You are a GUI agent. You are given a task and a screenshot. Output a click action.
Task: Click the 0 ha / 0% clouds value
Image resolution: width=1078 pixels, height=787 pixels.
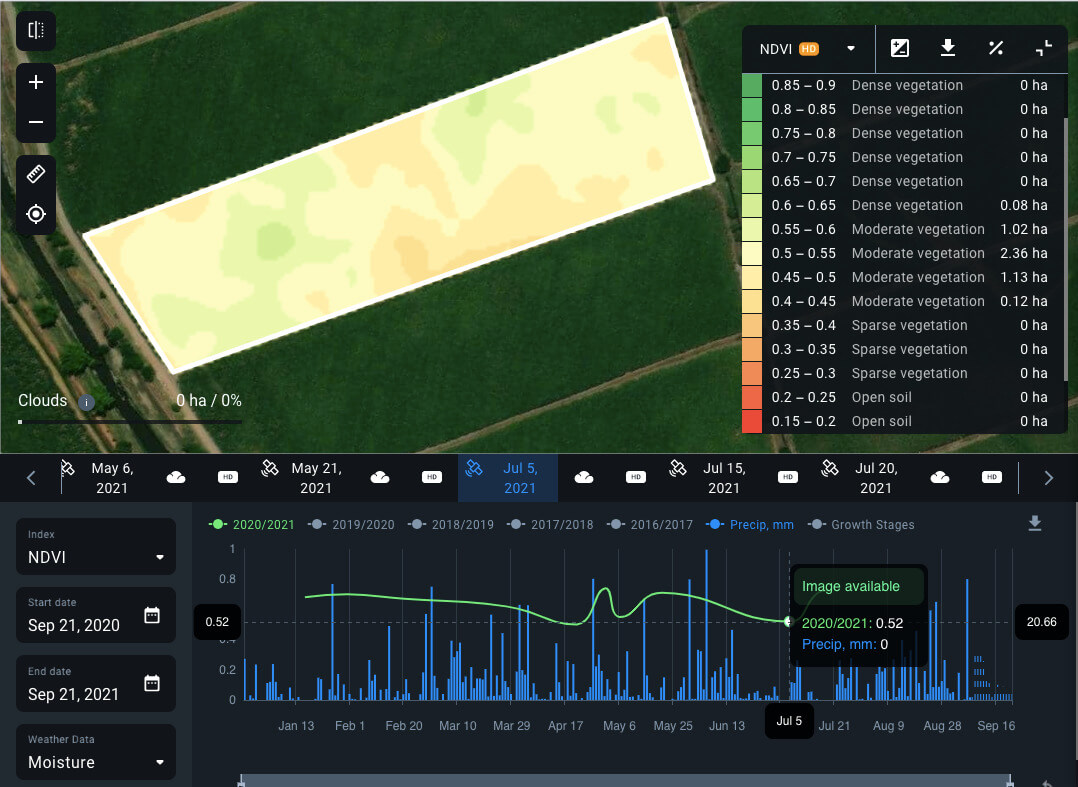pos(208,401)
